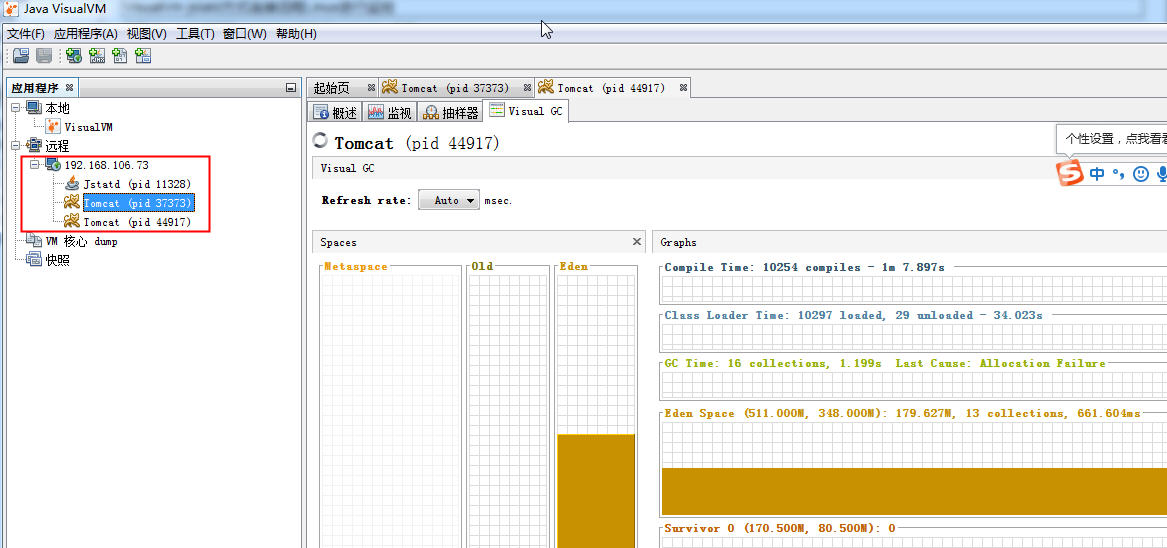Open the 工具(T) menu
1167x548 pixels.
click(195, 34)
